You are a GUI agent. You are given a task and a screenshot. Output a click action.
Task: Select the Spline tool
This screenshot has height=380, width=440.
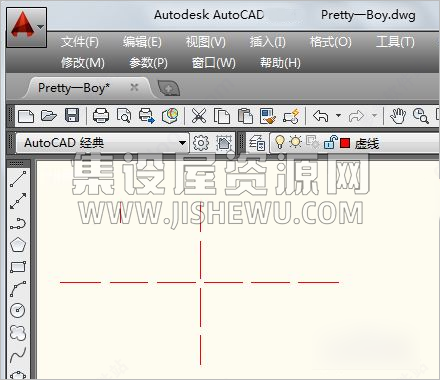coord(18,355)
